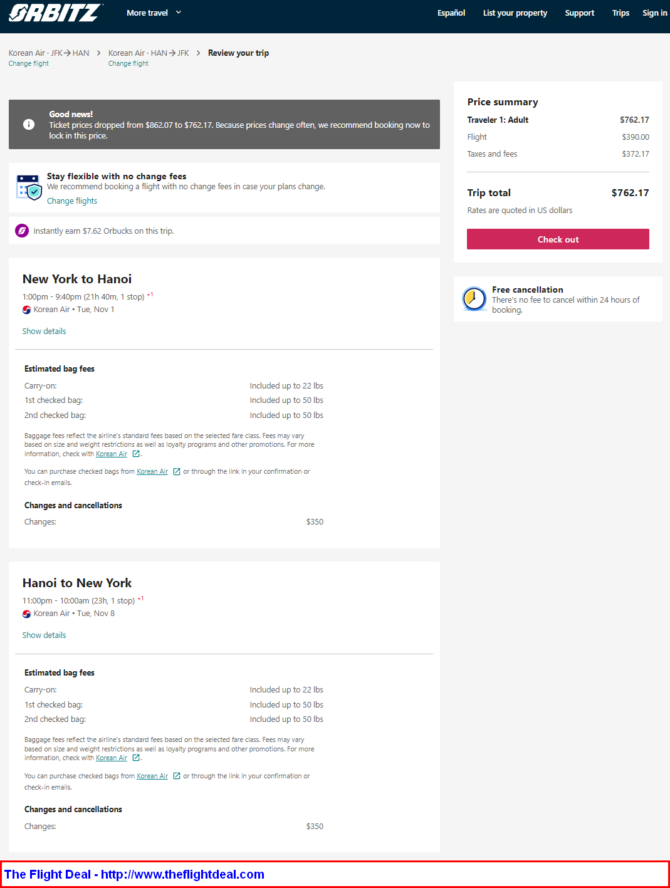Change flight under Korean Air JFK to HAN
The height and width of the screenshot is (888, 670).
(x=28, y=63)
